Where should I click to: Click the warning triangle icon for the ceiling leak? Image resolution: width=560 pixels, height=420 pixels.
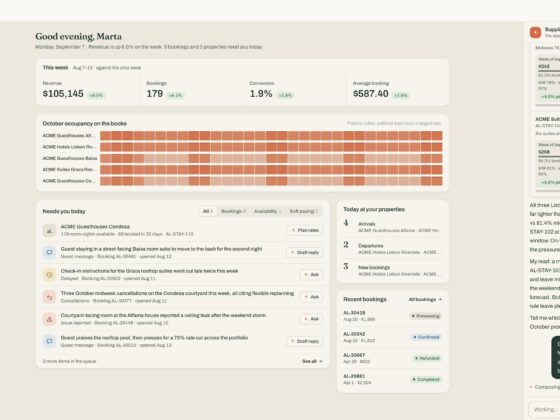(49, 319)
